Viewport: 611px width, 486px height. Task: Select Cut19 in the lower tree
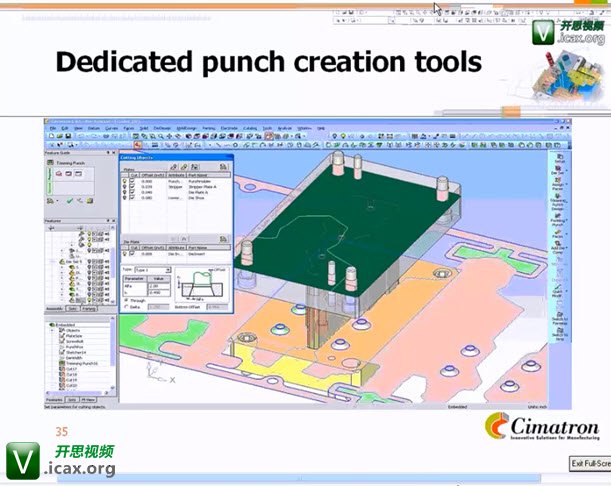69,380
